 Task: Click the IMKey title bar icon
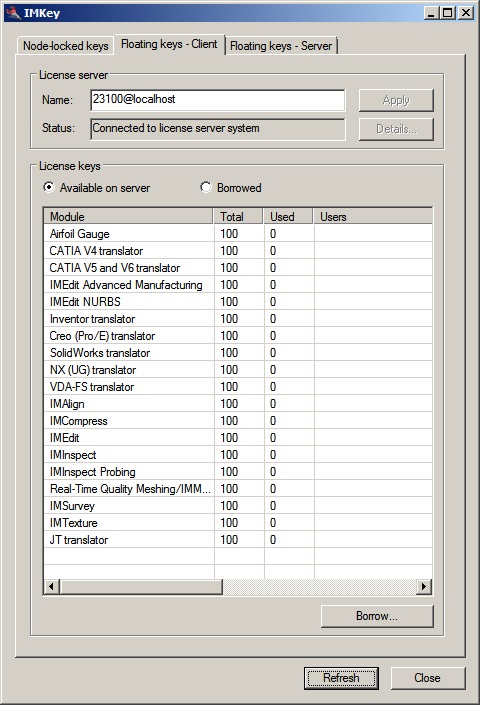(x=13, y=12)
